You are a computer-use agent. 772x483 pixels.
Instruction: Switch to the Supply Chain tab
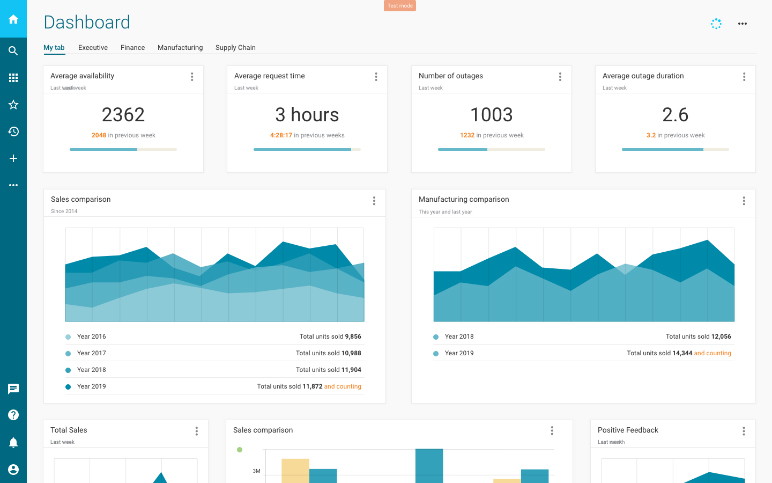click(x=235, y=47)
